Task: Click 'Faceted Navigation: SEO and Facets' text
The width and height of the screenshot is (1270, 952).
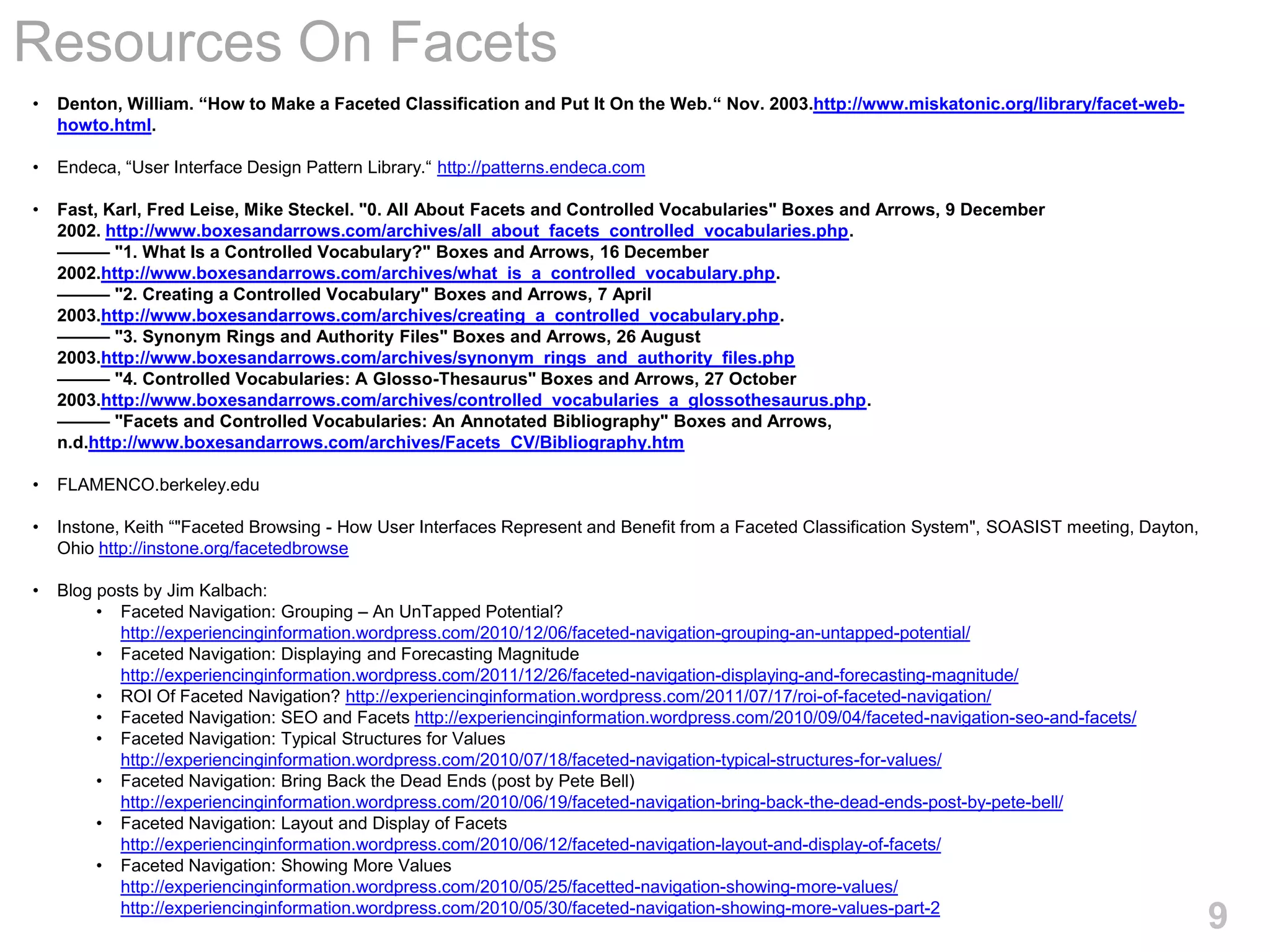Action: tap(265, 718)
